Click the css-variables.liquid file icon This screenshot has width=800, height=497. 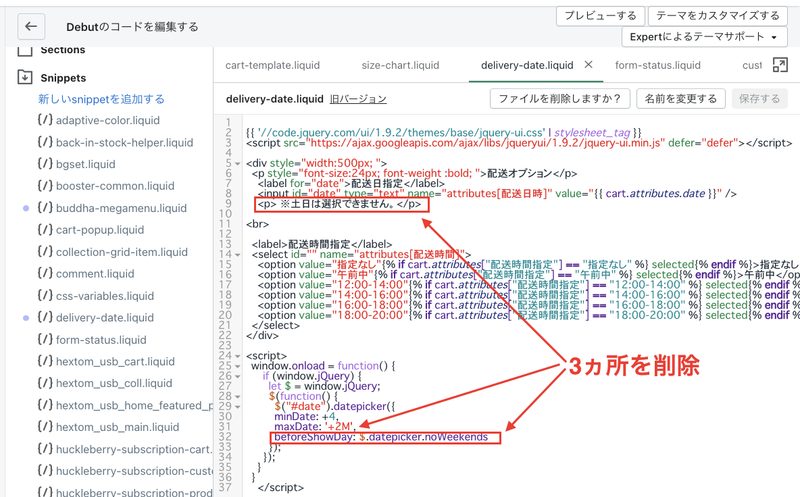point(45,295)
